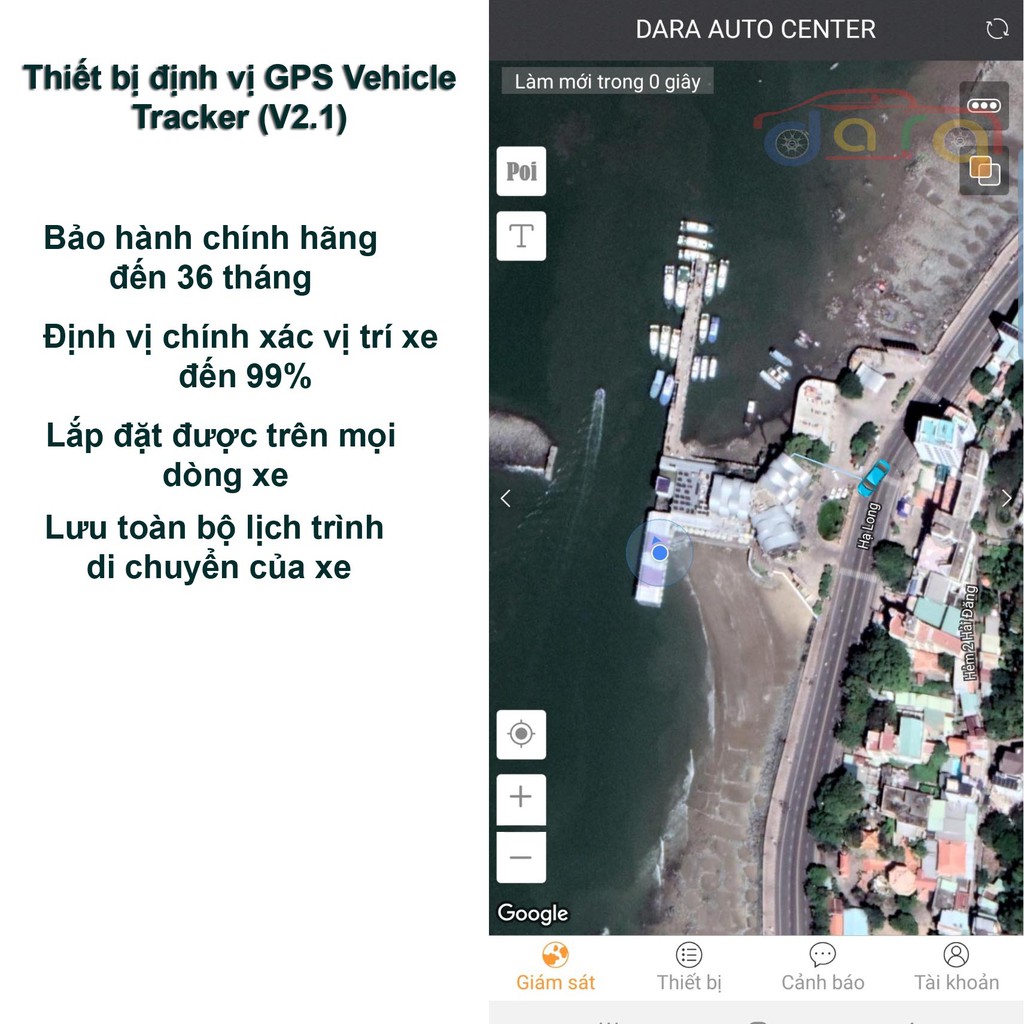Click the Hẻm 2 Hải Đăng street label
The image size is (1024, 1024).
coord(969,632)
